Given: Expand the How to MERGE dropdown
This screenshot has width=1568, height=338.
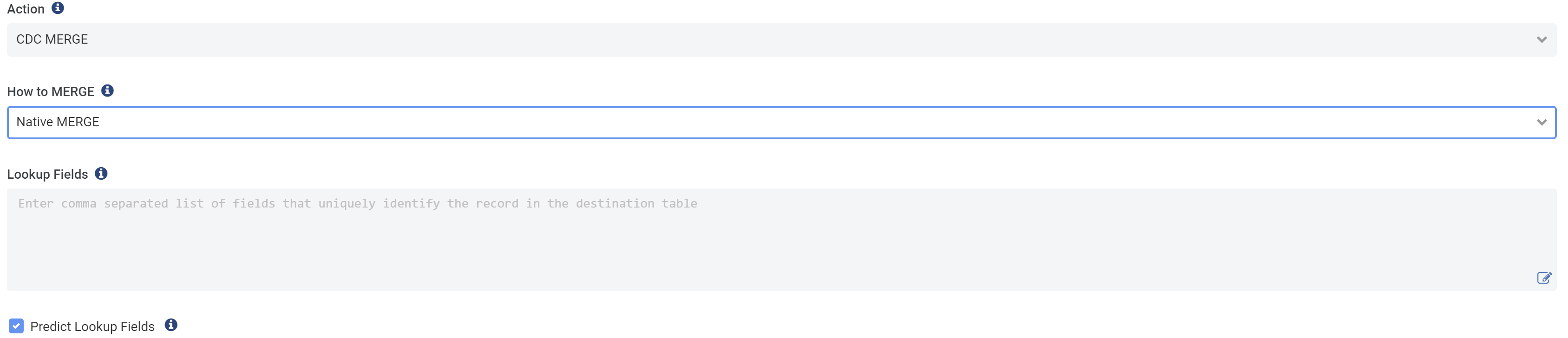Looking at the screenshot, I should pyautogui.click(x=781, y=122).
